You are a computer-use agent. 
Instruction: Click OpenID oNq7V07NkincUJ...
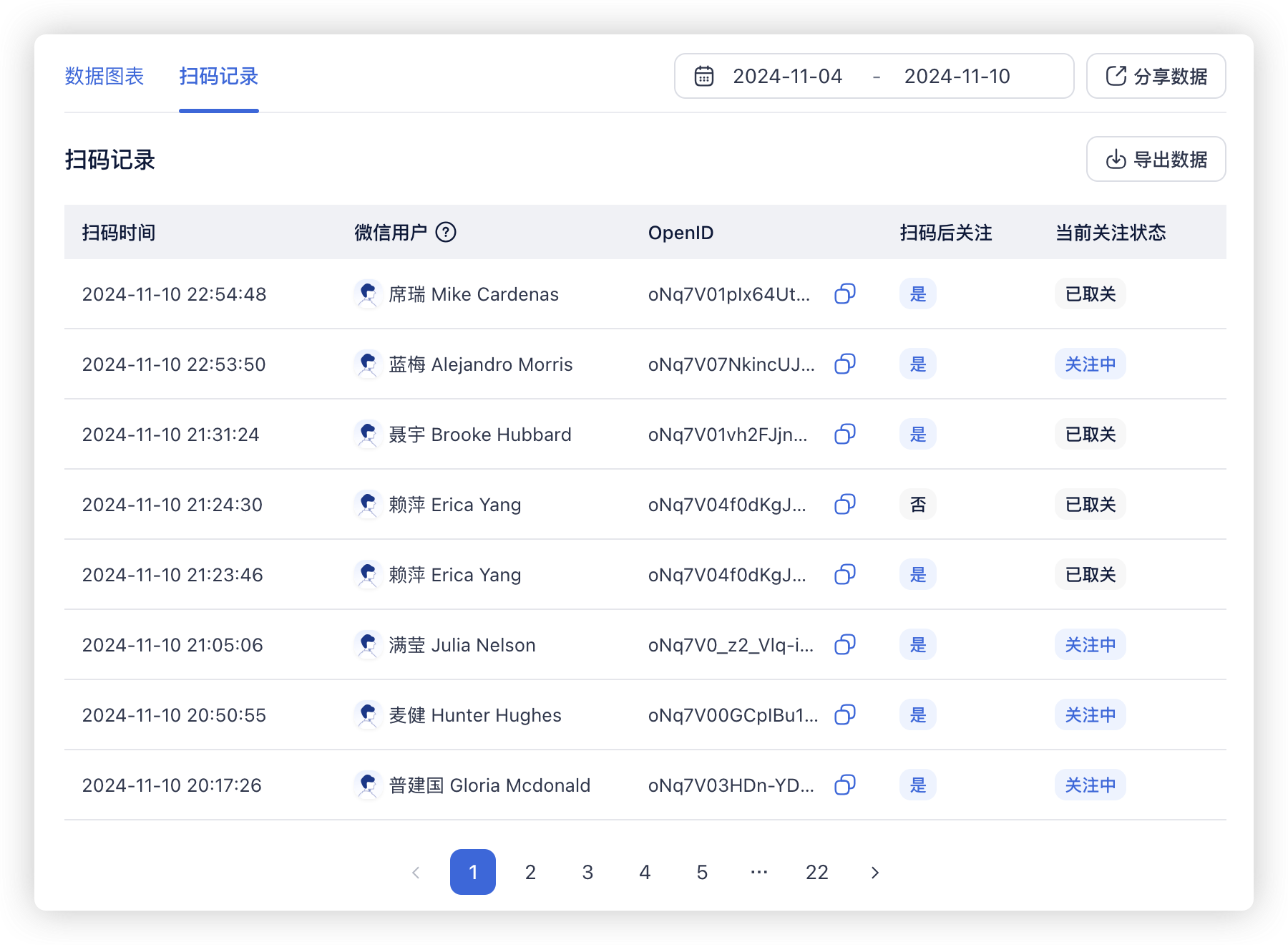(731, 364)
